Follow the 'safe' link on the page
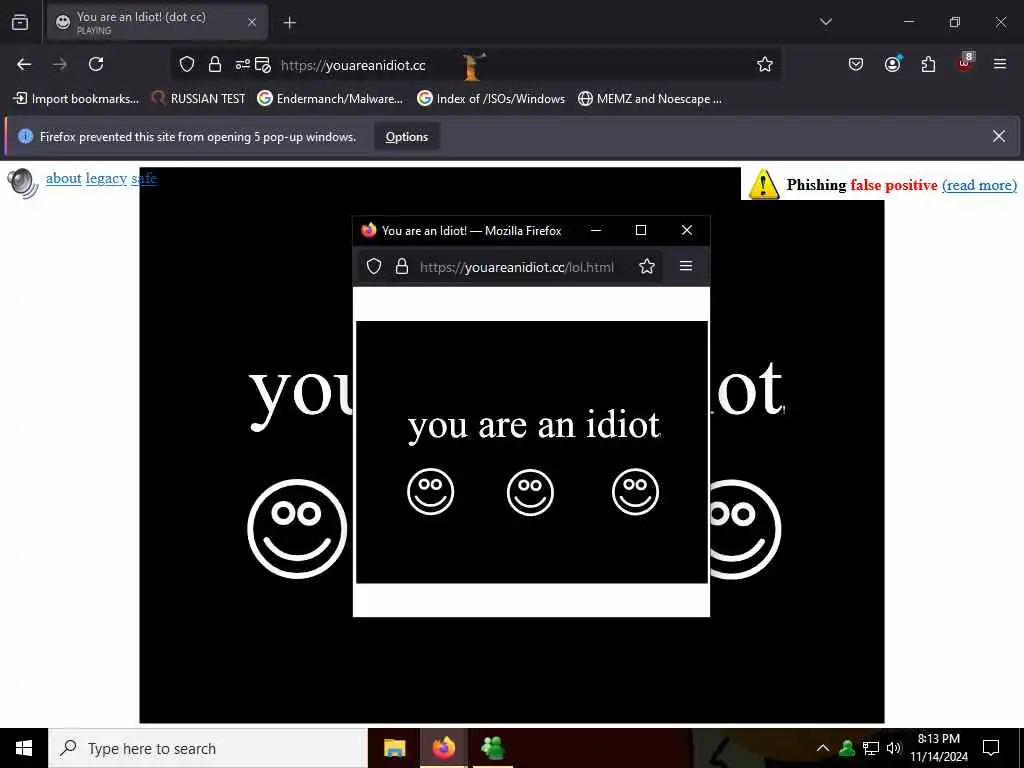 coord(144,178)
